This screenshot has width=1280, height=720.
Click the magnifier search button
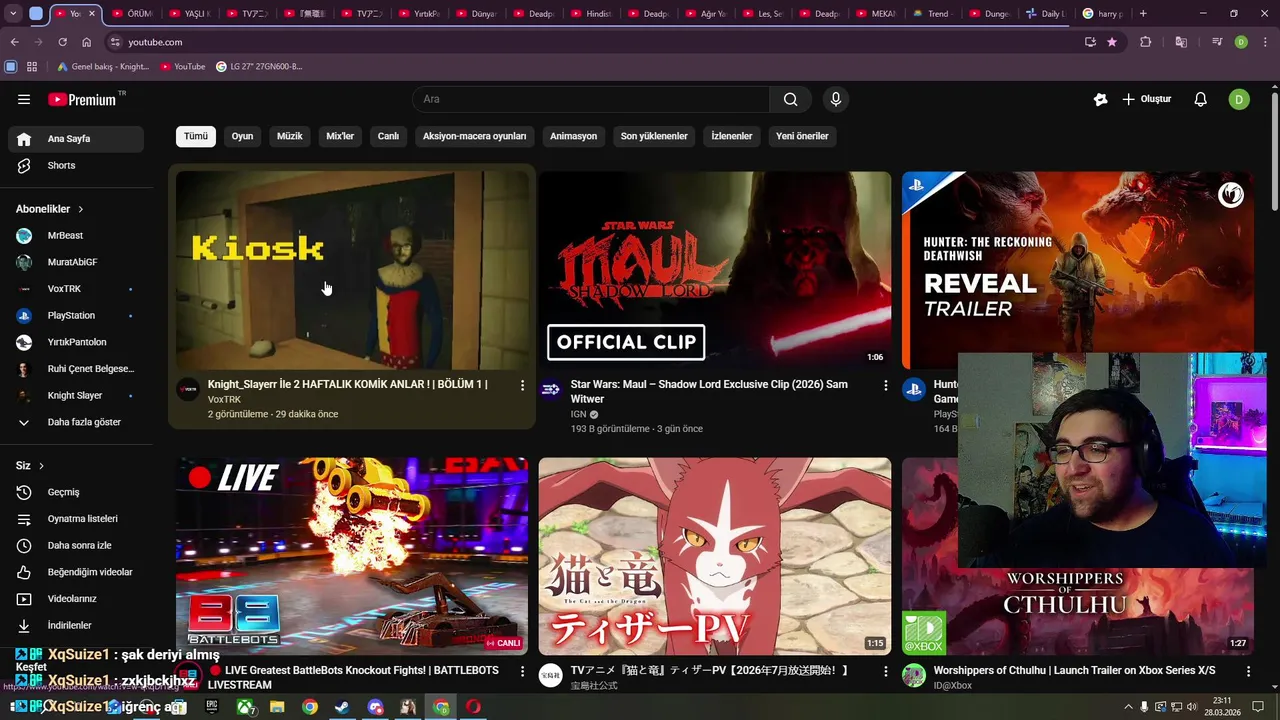pyautogui.click(x=790, y=99)
